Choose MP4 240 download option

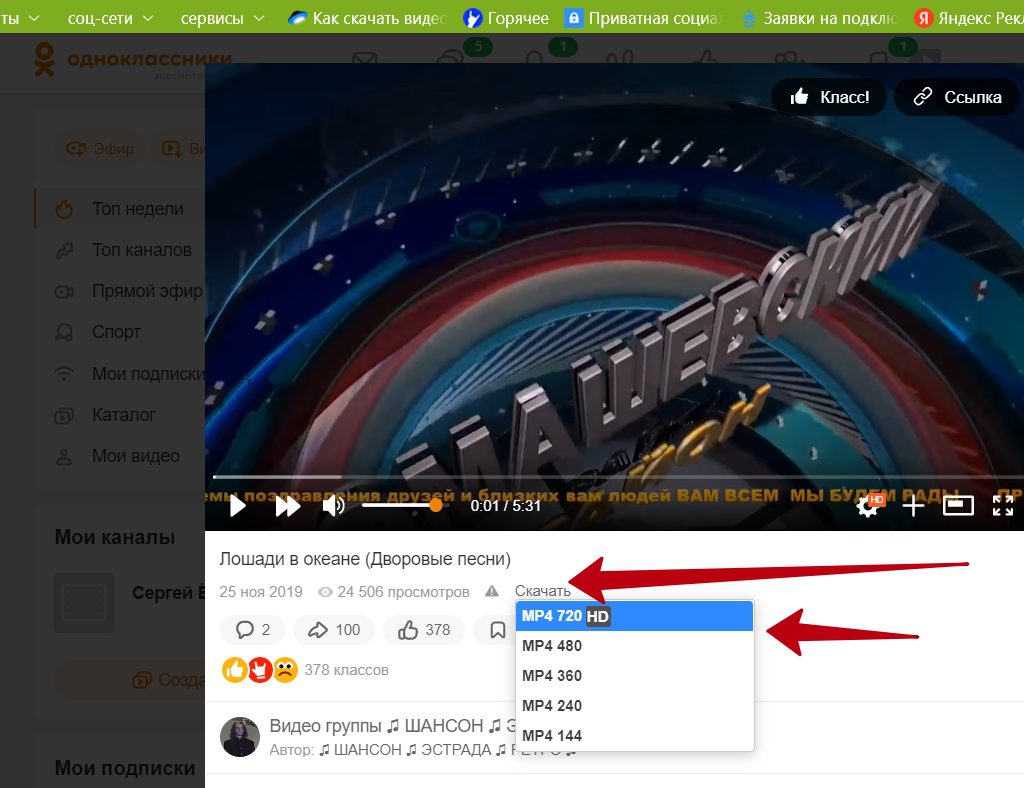(634, 706)
